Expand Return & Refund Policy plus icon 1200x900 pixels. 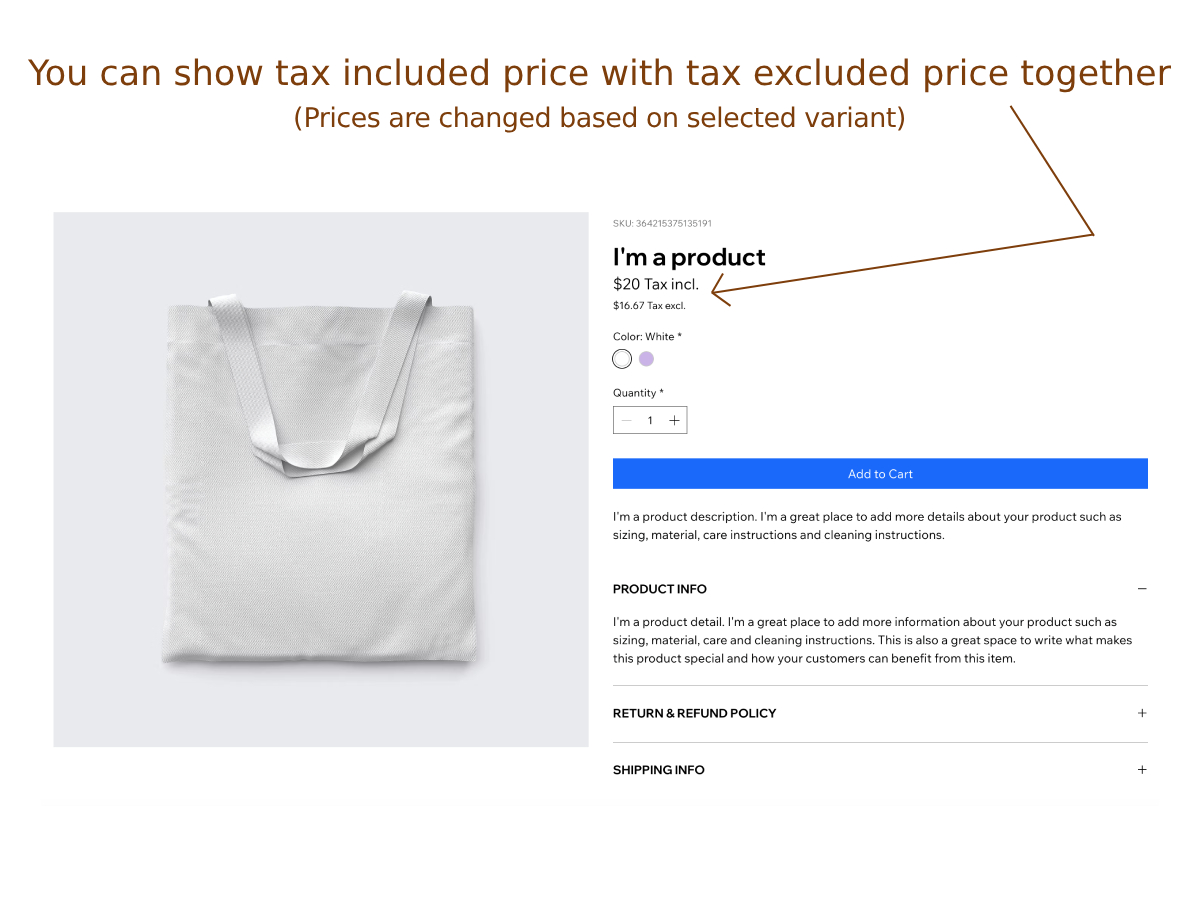click(x=1142, y=713)
